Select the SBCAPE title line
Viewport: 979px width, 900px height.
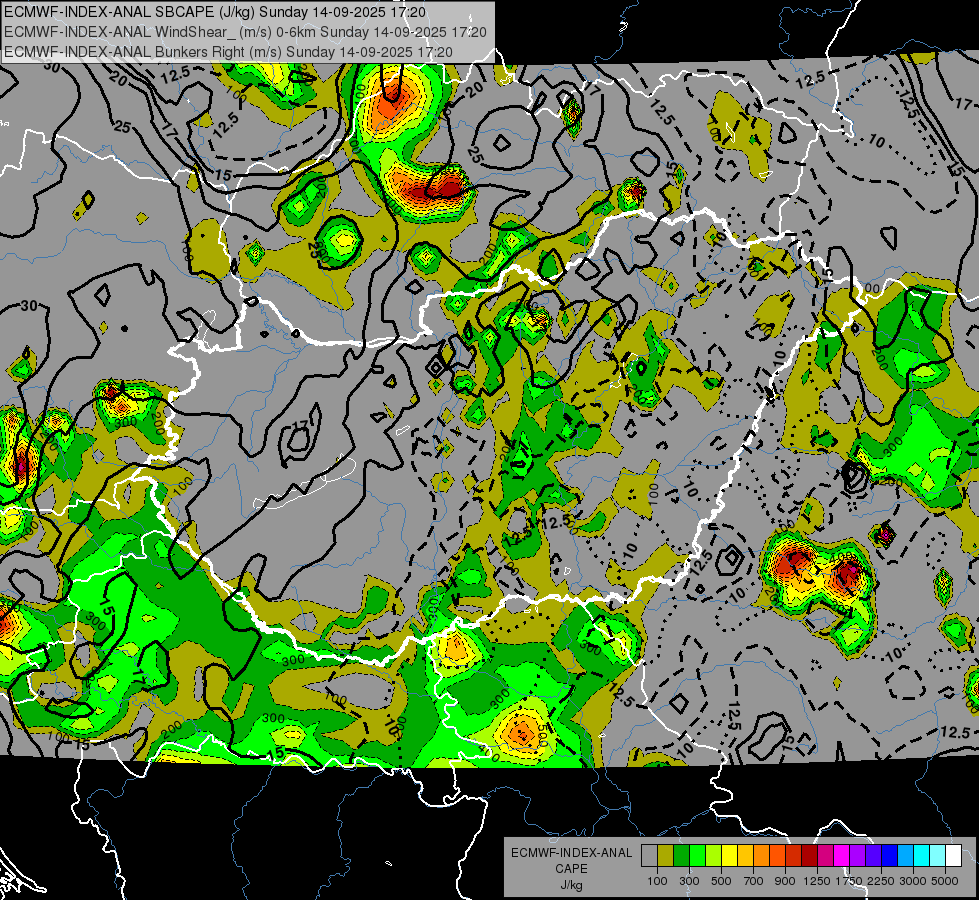(215, 12)
